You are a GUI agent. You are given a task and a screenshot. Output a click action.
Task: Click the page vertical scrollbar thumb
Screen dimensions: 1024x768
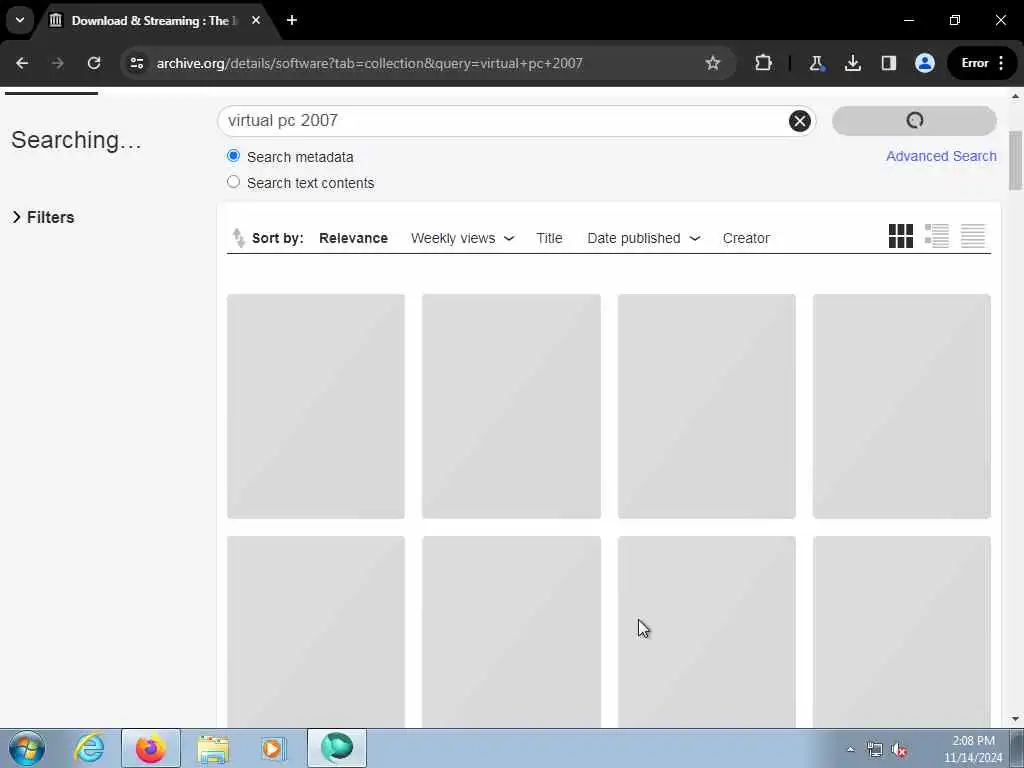1015,161
